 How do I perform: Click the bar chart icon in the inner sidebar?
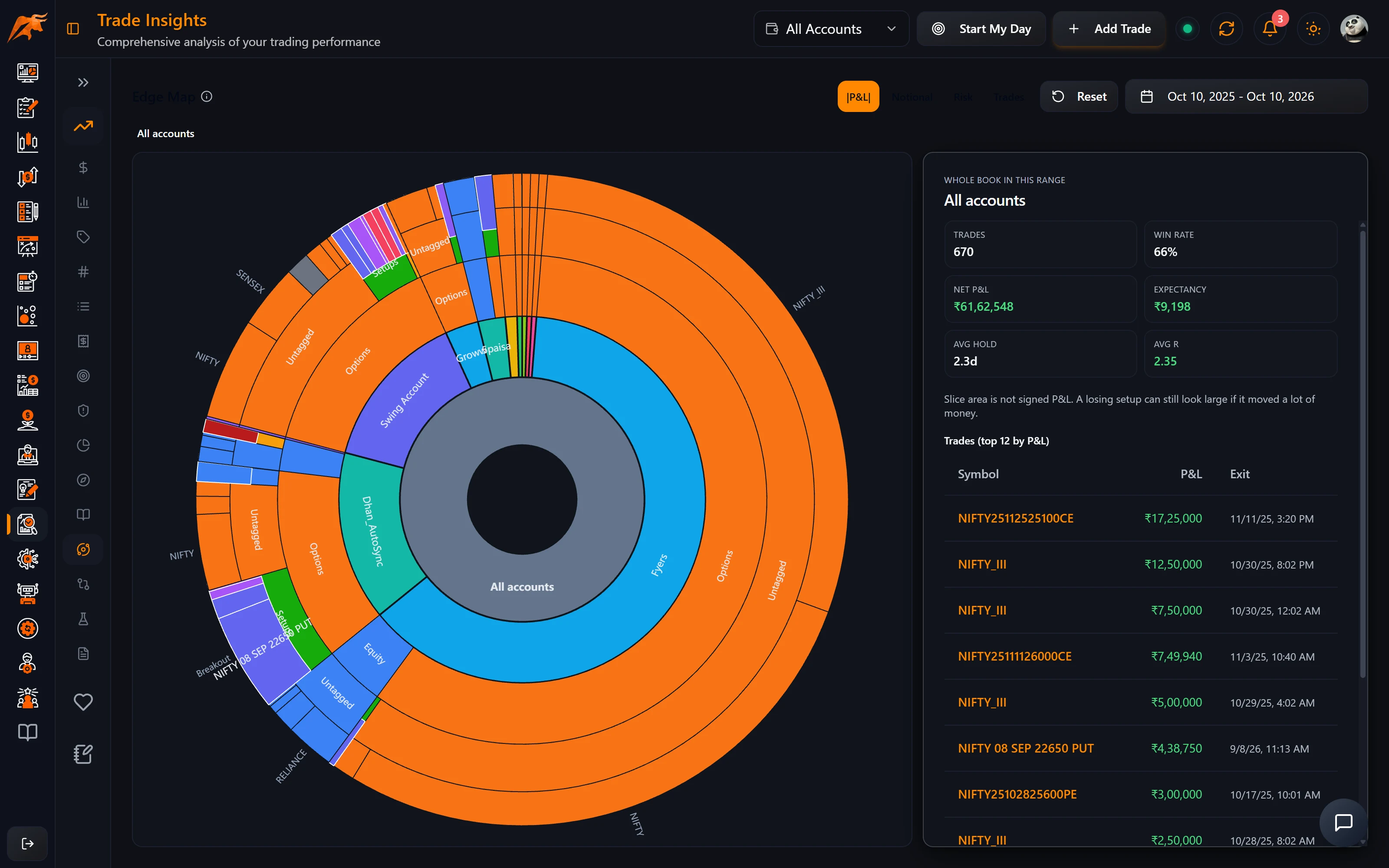(83, 202)
